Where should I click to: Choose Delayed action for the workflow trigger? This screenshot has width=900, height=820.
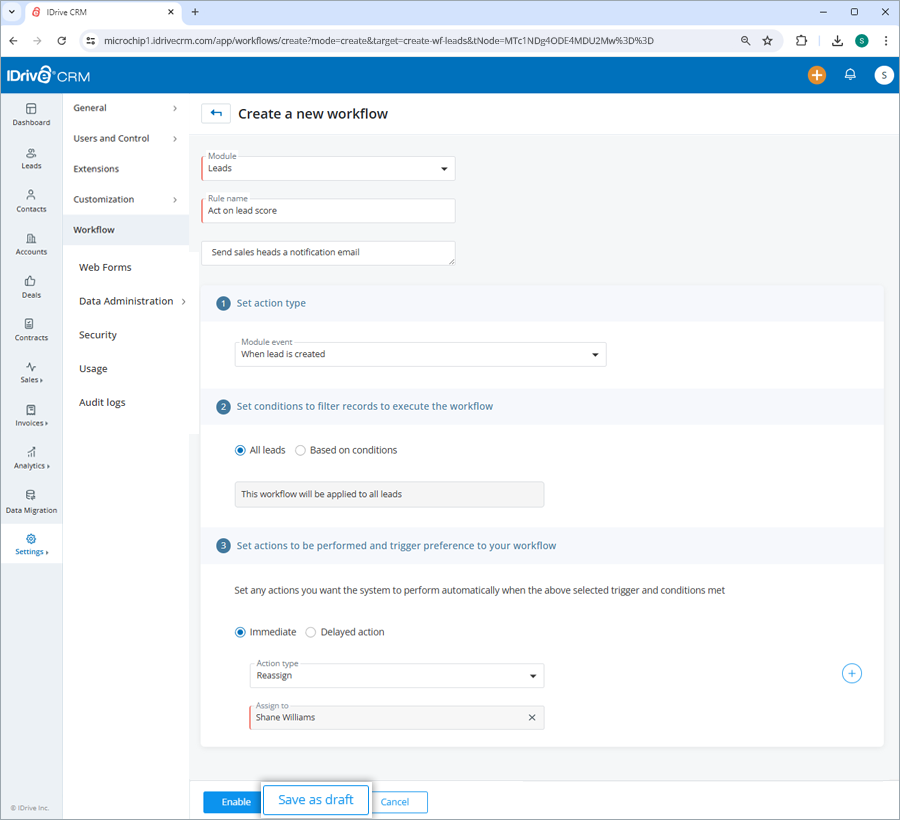tap(310, 632)
